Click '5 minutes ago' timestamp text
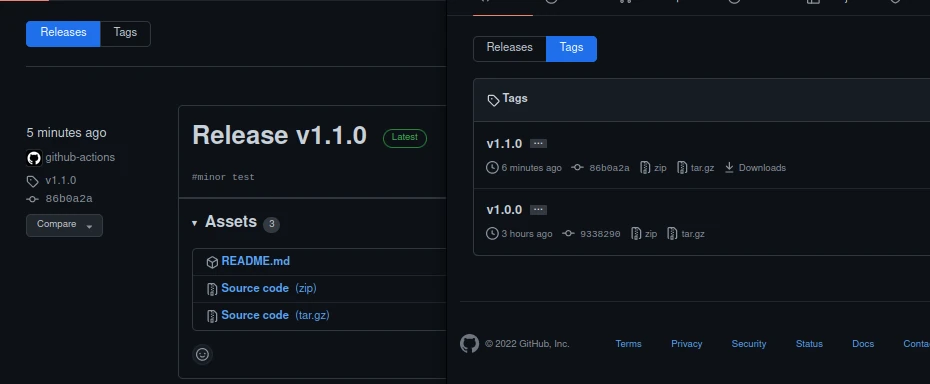Viewport: 930px width, 384px height. (66, 133)
